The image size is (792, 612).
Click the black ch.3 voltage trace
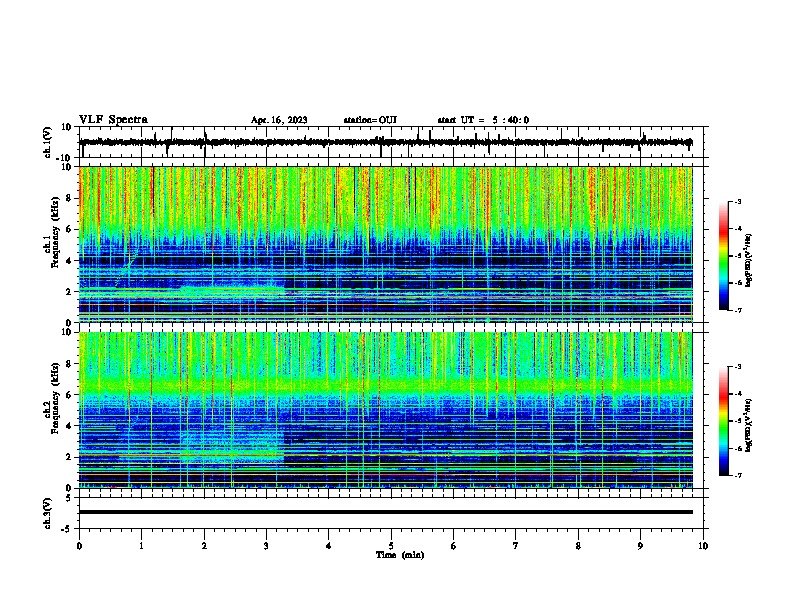pyautogui.click(x=386, y=512)
